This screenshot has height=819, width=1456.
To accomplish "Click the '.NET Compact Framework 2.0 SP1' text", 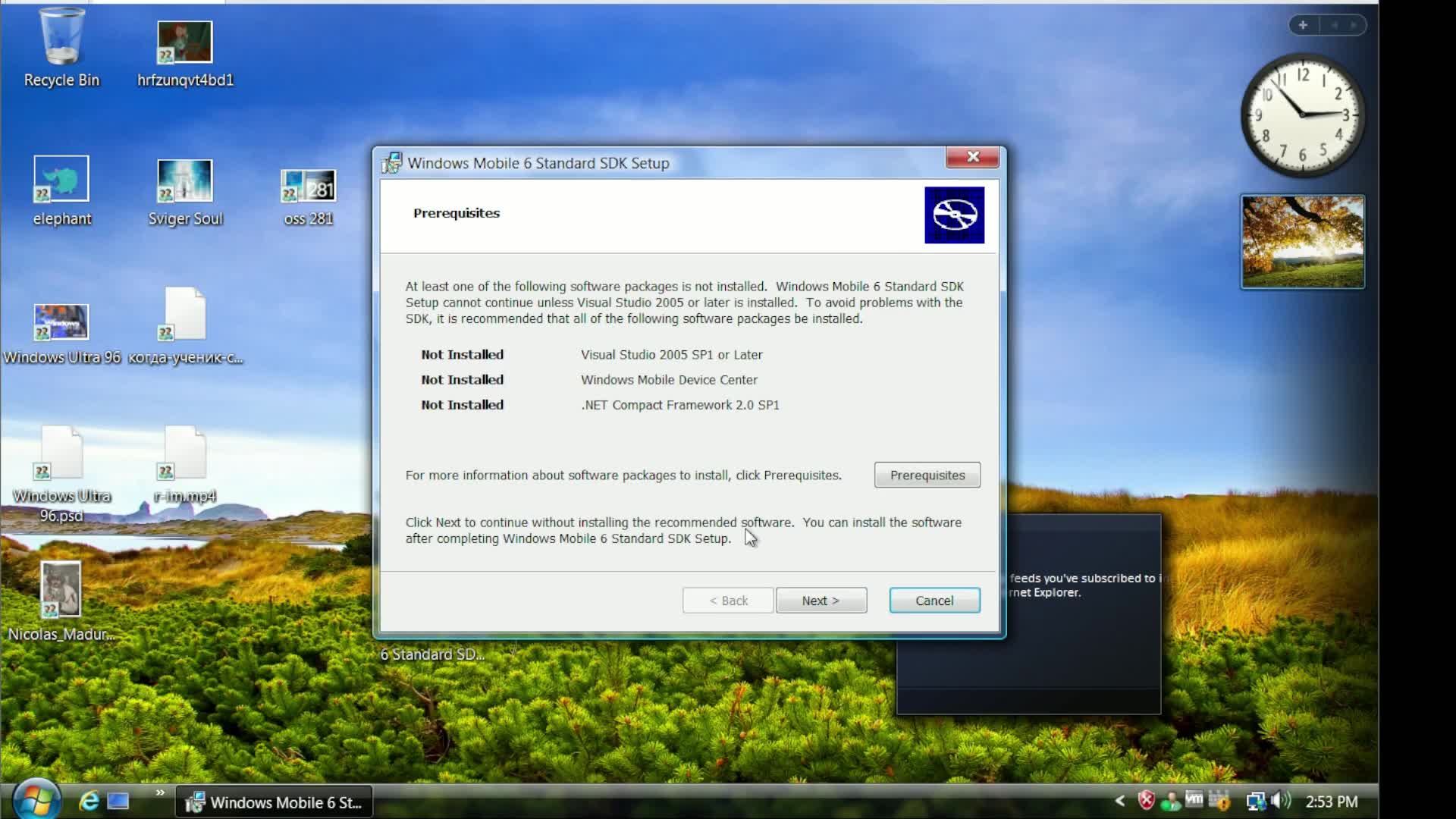I will (x=679, y=405).
